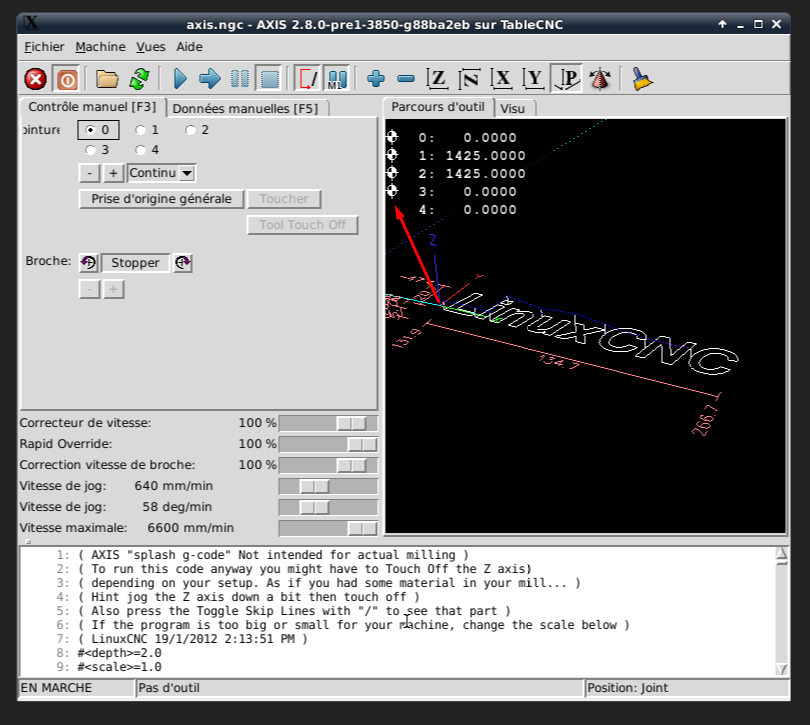
Task: Click the Toucher button
Action: coord(284,199)
